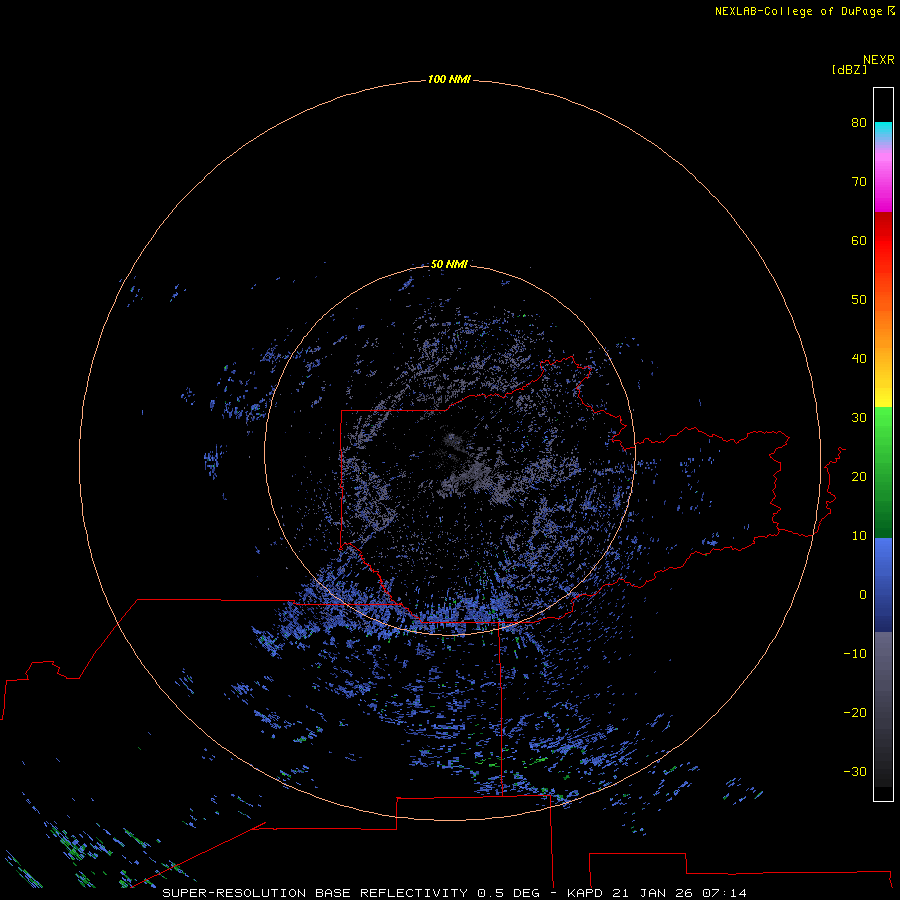900x900 pixels.
Task: Click the 70 value on the dBZ scale
Action: (859, 181)
